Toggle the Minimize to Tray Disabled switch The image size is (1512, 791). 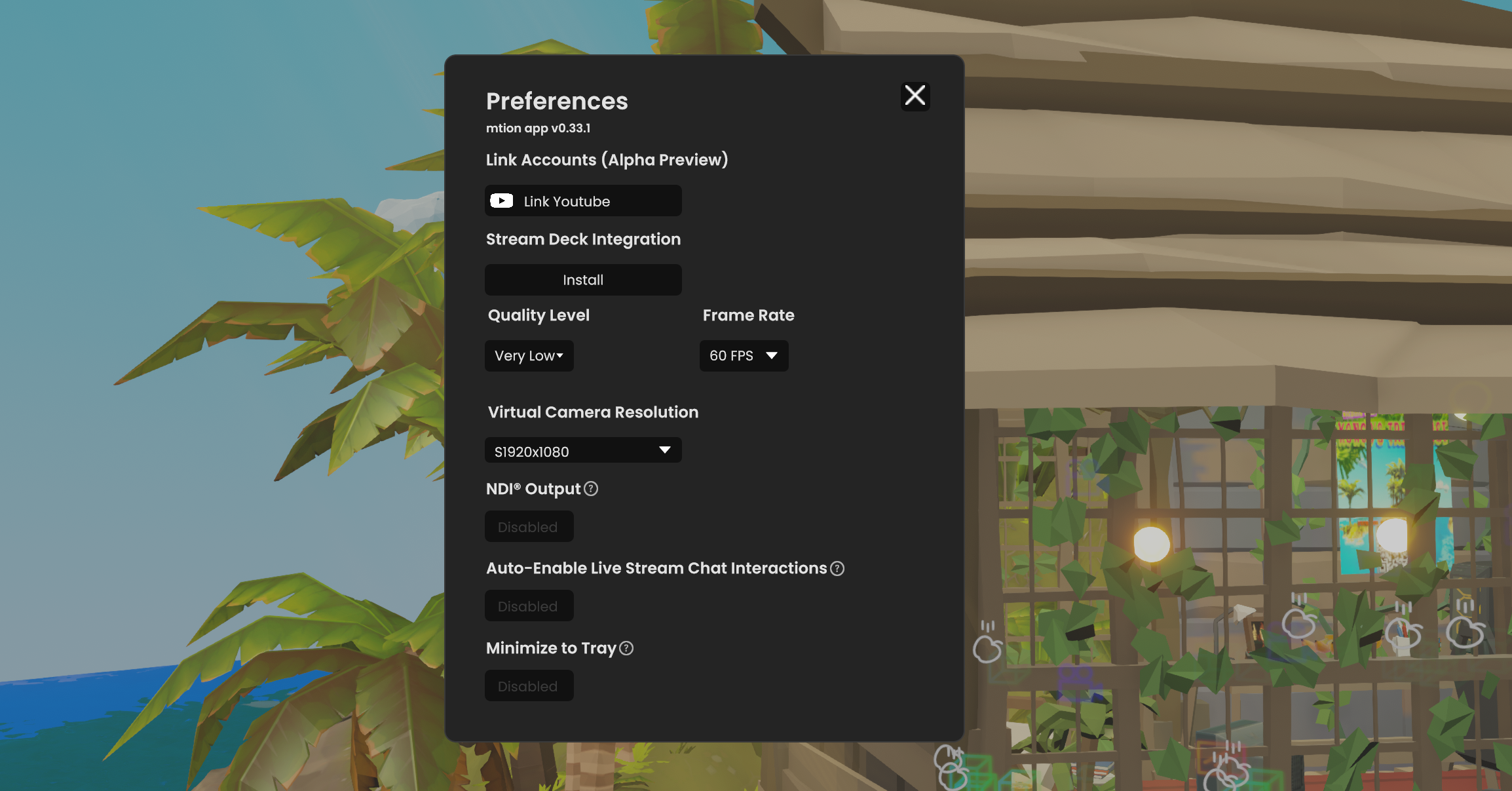tap(529, 685)
